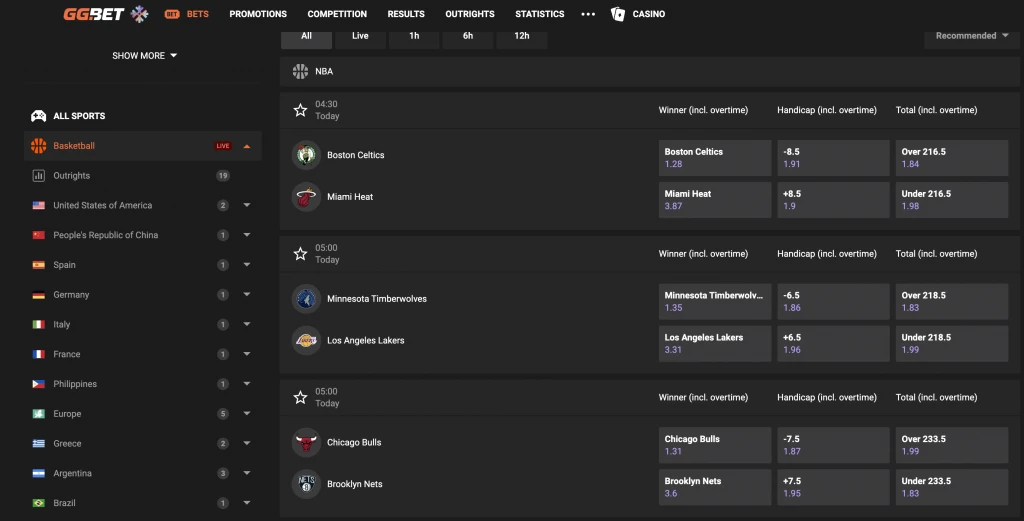Click the Boston Celtics team logo
Image resolution: width=1024 pixels, height=521 pixels.
(x=306, y=155)
